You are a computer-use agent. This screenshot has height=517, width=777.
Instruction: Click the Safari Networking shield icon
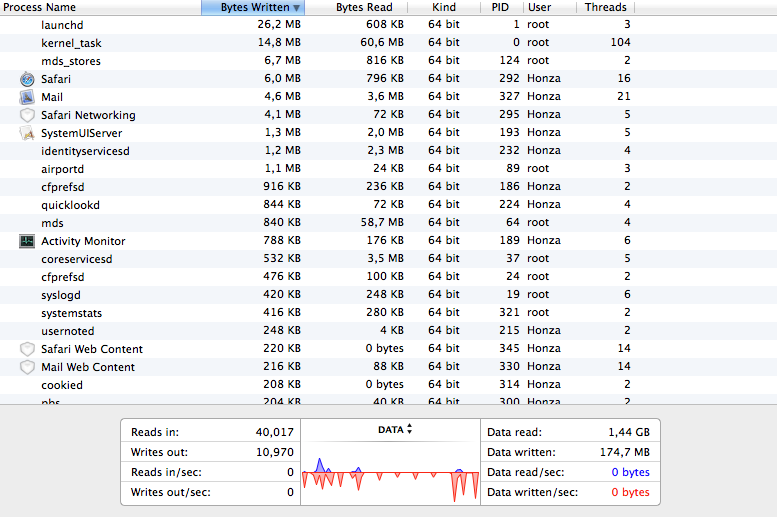(x=27, y=115)
